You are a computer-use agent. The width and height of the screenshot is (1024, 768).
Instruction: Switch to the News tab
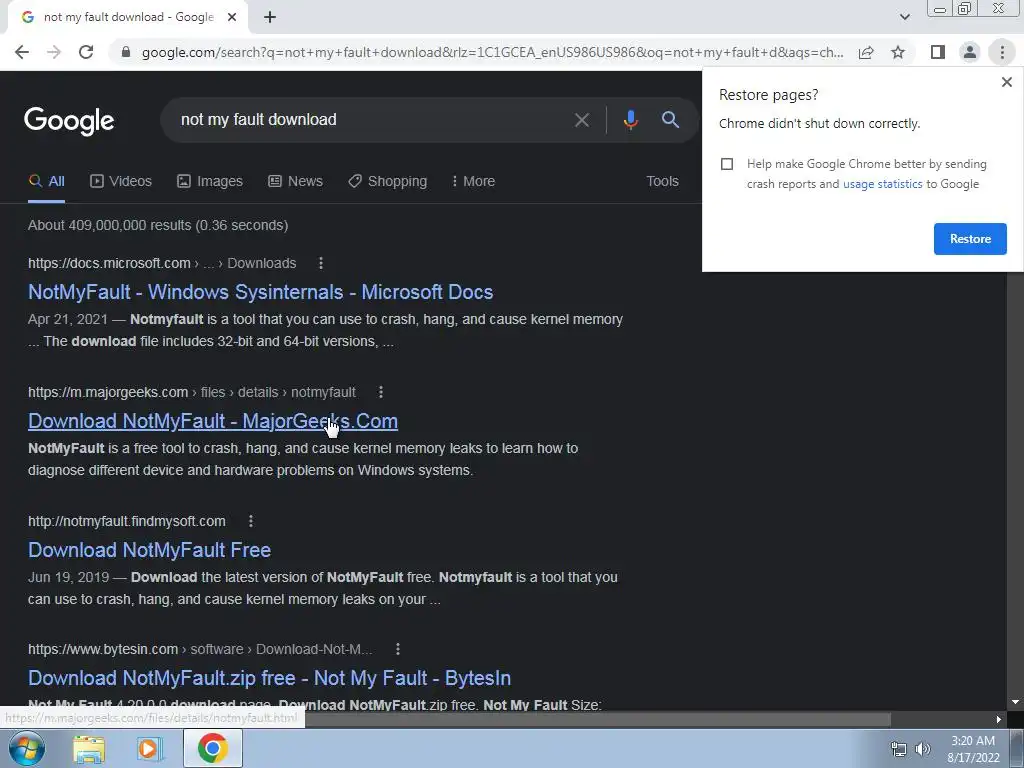click(295, 182)
